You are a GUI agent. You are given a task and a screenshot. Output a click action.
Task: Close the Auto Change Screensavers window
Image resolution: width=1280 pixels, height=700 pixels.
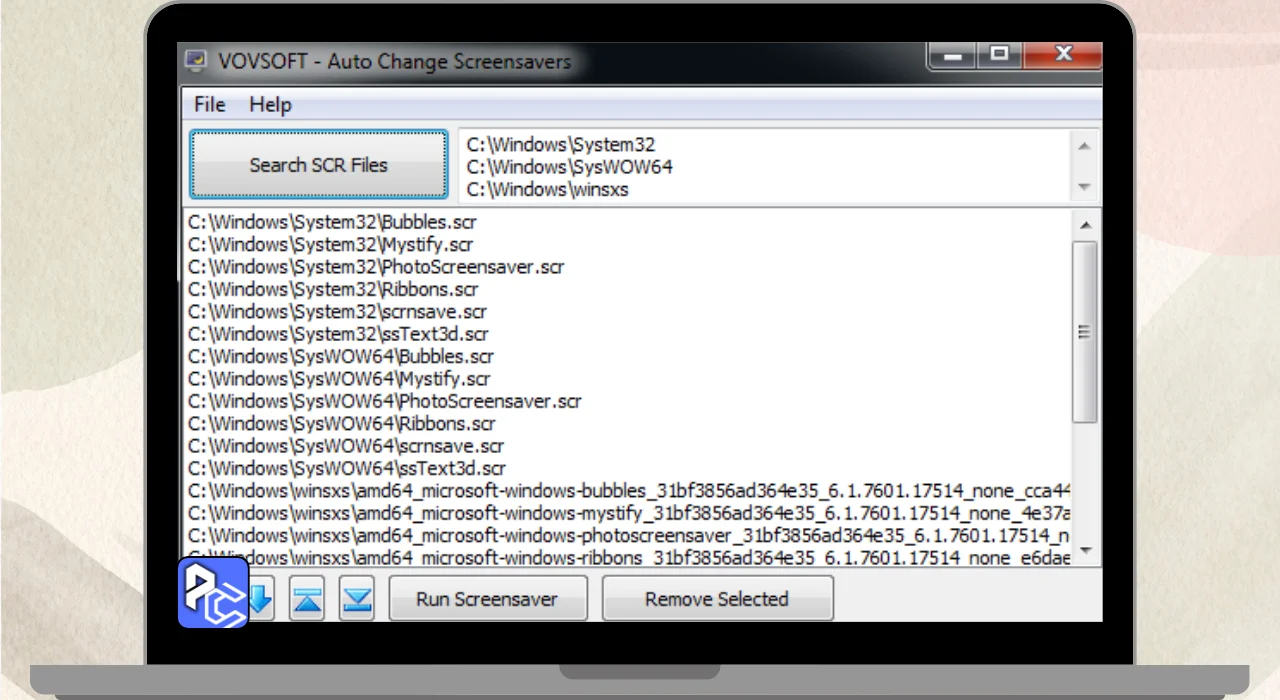1064,55
